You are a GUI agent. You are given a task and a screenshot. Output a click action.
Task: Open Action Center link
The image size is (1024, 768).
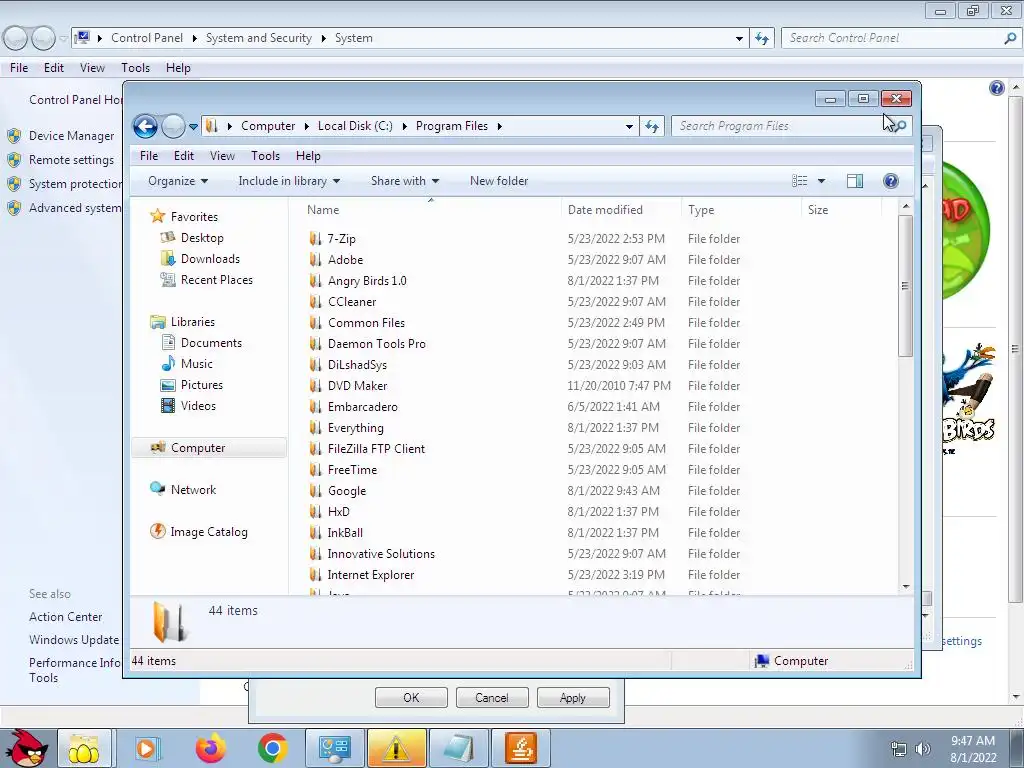point(65,616)
